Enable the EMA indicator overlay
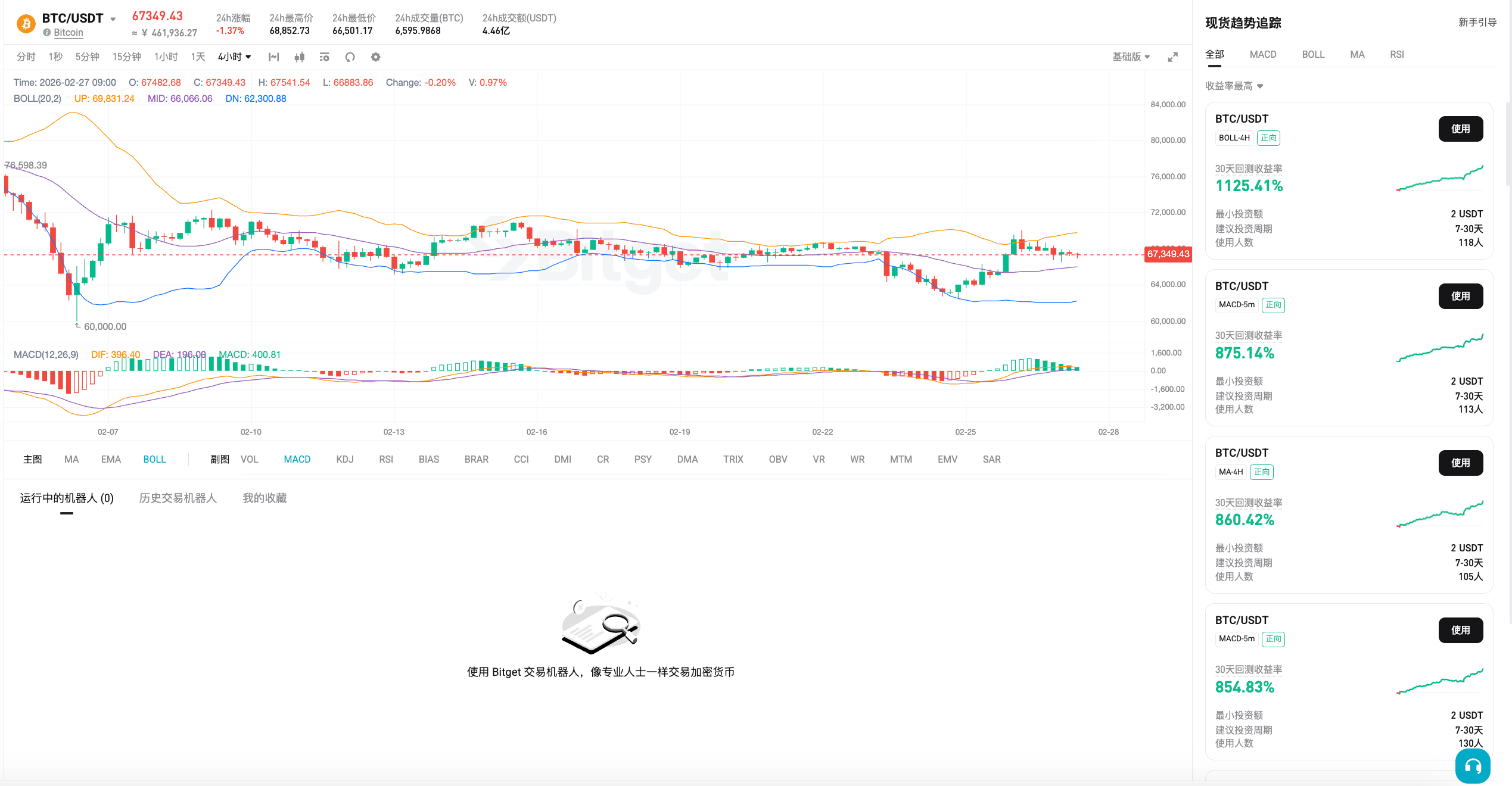This screenshot has width=1512, height=786. (x=110, y=459)
